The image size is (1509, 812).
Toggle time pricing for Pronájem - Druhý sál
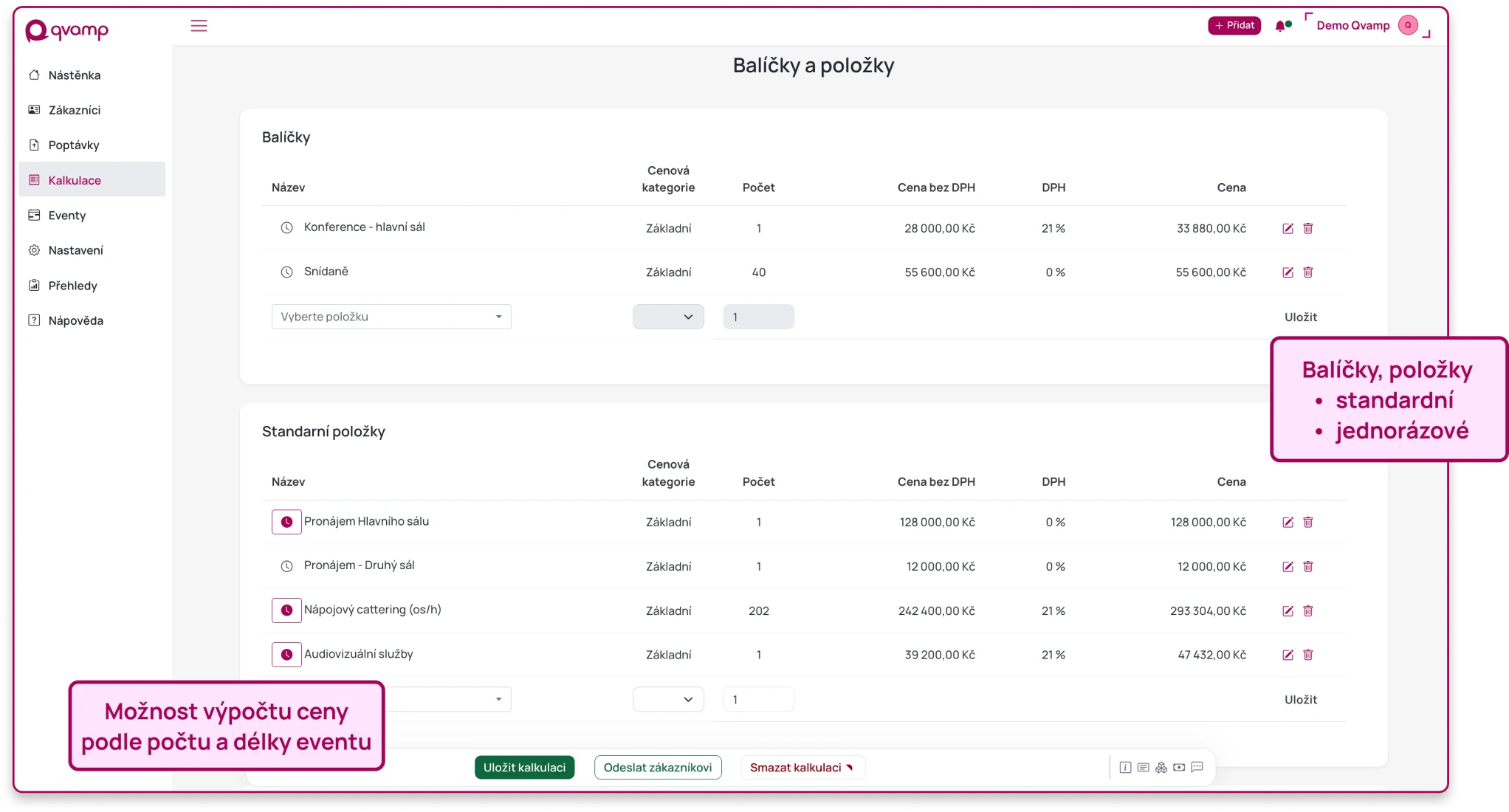coord(286,566)
